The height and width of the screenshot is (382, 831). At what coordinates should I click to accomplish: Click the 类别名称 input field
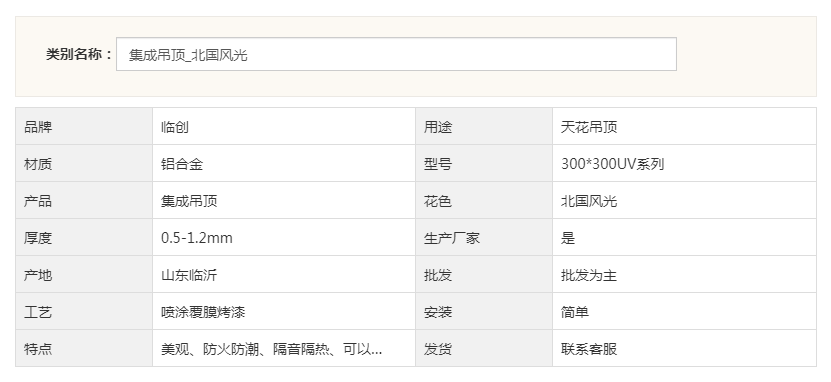(396, 54)
